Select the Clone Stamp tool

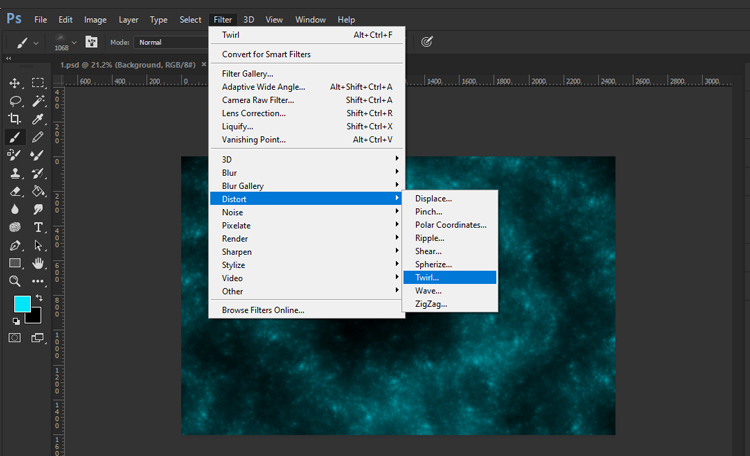15,173
